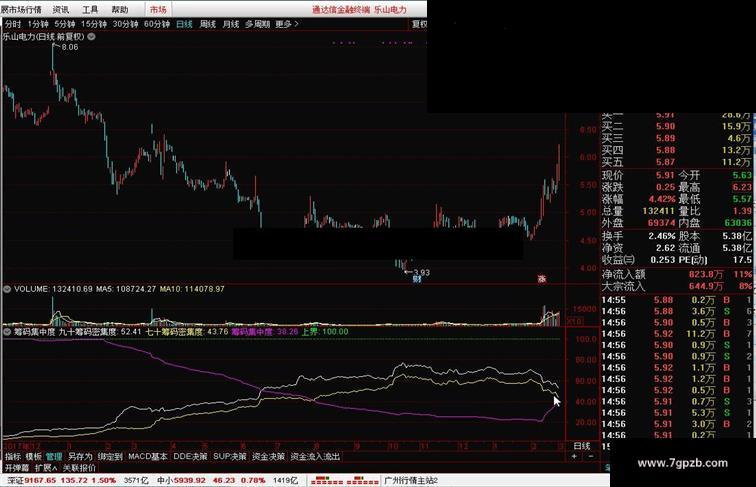Open the 更多 > period options
The image size is (756, 487).
[287, 24]
